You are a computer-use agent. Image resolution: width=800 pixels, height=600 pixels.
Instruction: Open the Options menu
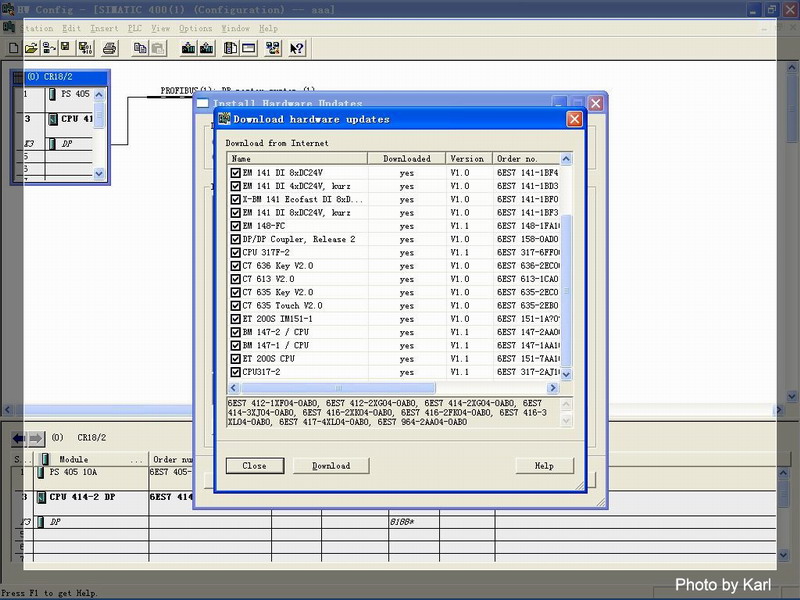pos(195,29)
